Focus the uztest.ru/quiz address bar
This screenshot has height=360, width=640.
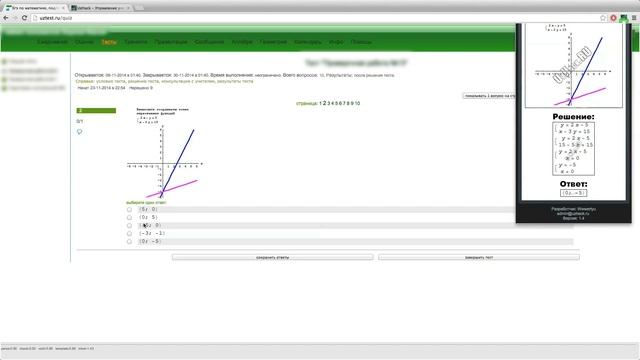click(x=314, y=18)
